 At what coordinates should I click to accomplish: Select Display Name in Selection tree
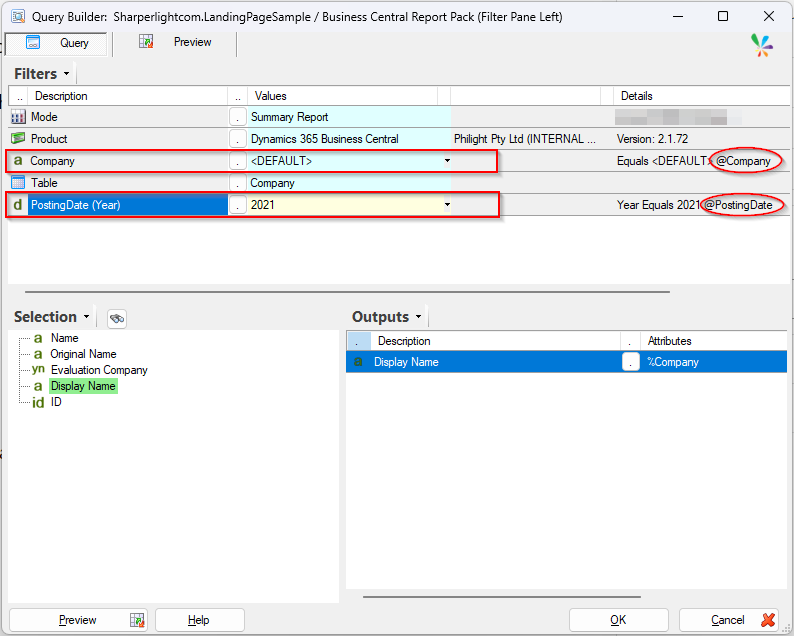[83, 386]
